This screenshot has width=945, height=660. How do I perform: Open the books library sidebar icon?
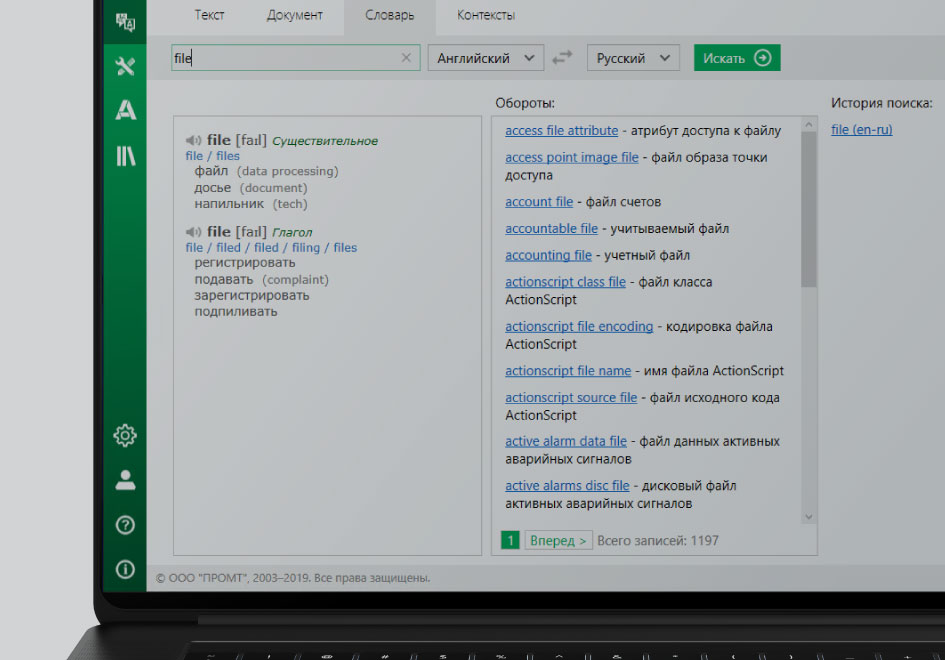tap(125, 156)
